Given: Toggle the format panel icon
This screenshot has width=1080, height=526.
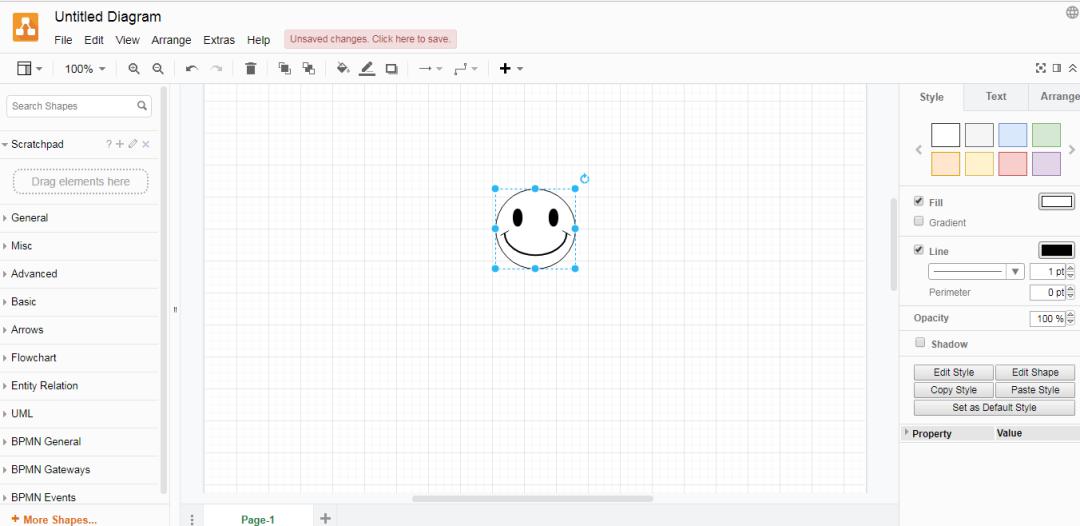Looking at the screenshot, I should pos(1057,68).
